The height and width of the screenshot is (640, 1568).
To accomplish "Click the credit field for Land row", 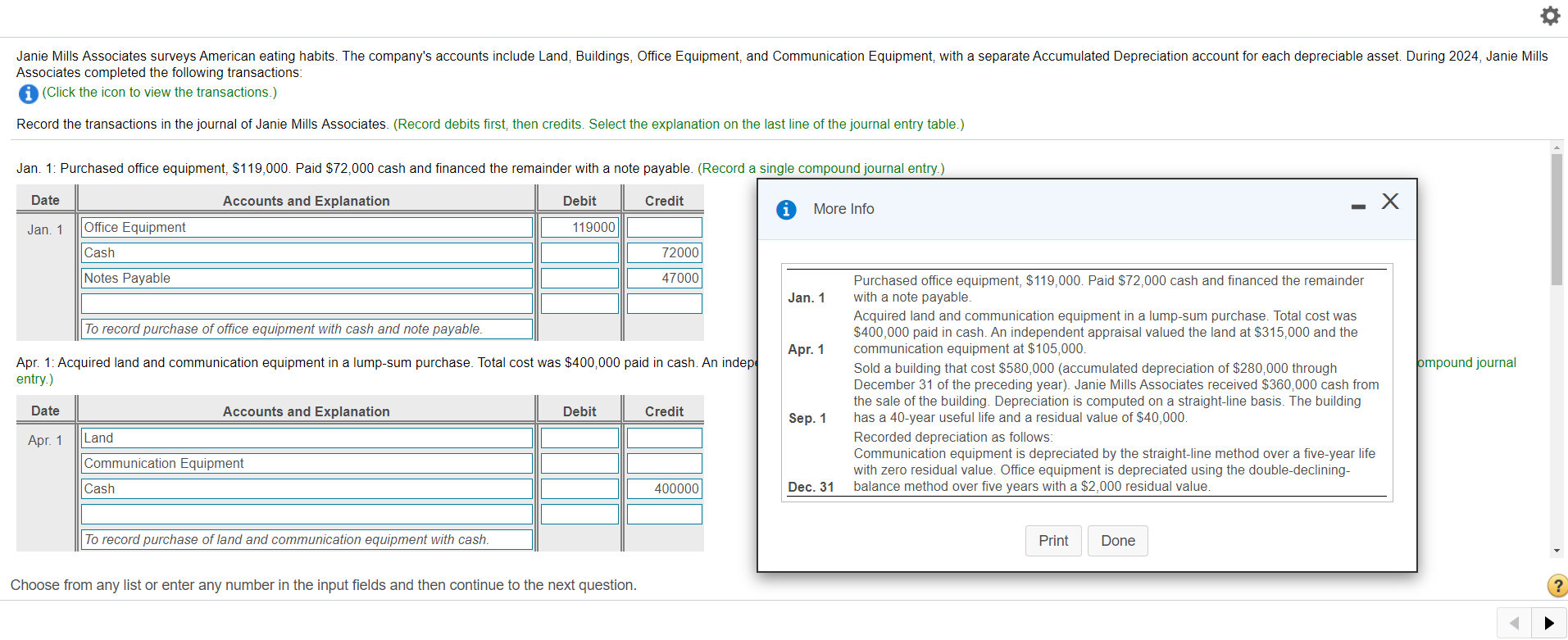I will [x=665, y=438].
